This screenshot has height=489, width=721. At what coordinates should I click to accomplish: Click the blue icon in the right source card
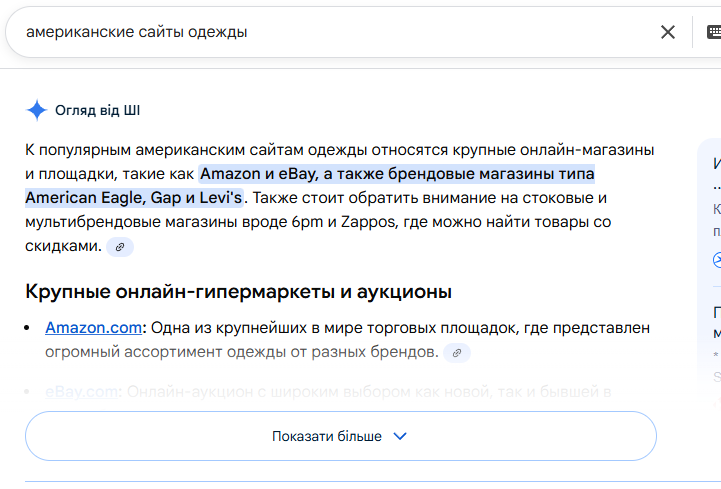[717, 260]
